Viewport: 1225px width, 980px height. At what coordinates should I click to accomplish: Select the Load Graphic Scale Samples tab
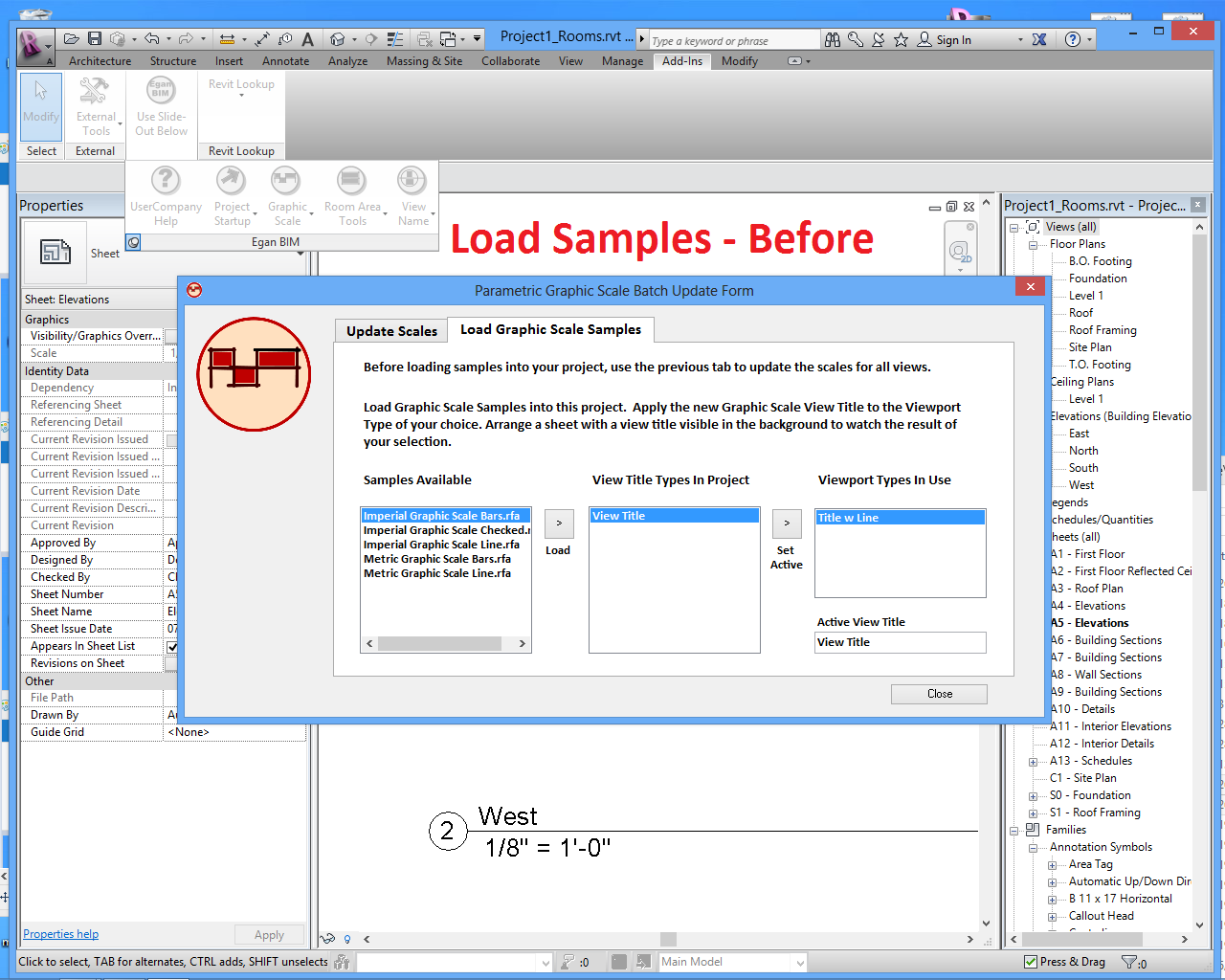pos(551,329)
